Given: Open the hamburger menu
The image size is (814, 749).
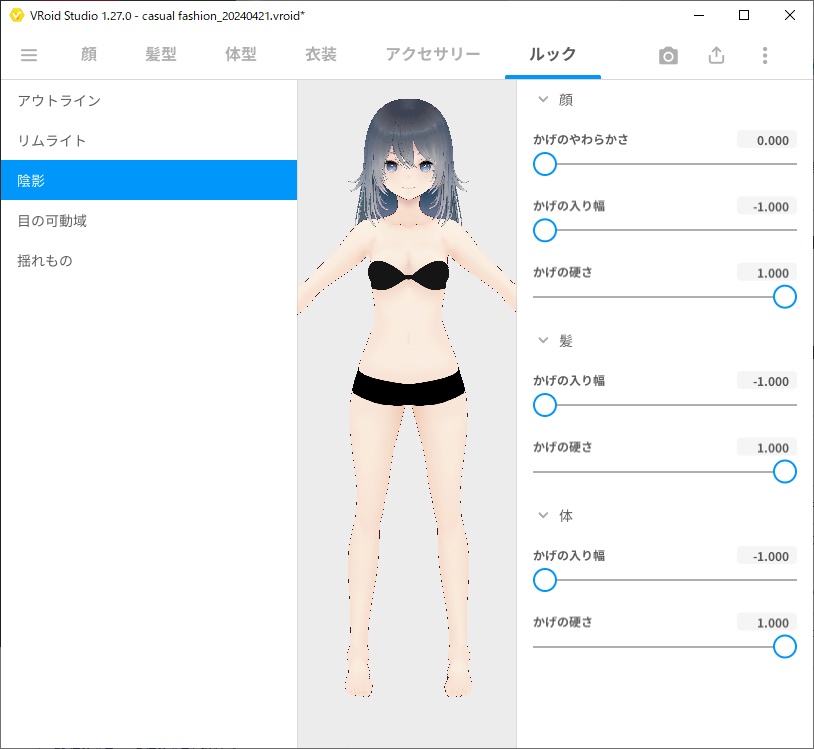Looking at the screenshot, I should pos(28,55).
